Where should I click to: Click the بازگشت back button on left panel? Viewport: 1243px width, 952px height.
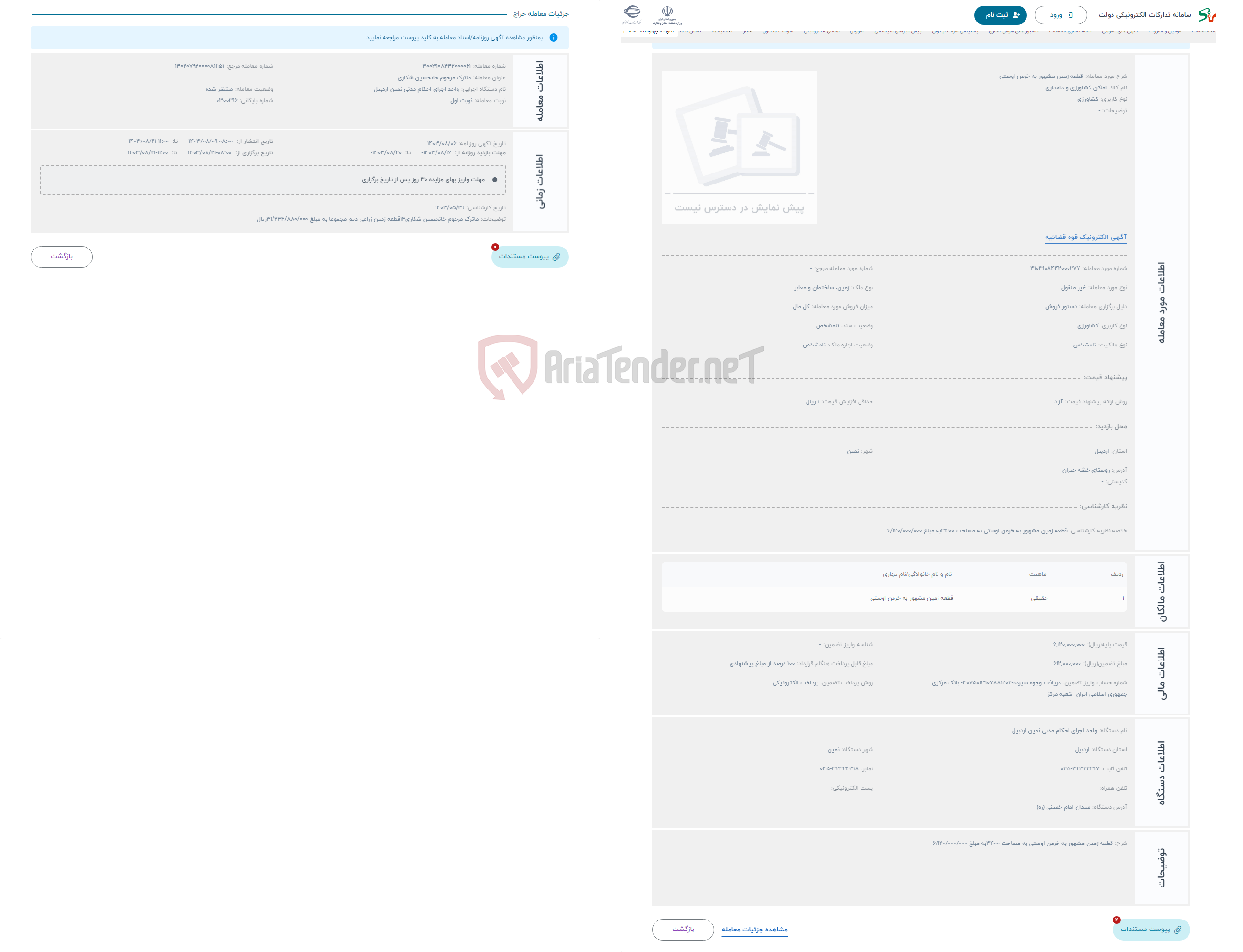(63, 257)
